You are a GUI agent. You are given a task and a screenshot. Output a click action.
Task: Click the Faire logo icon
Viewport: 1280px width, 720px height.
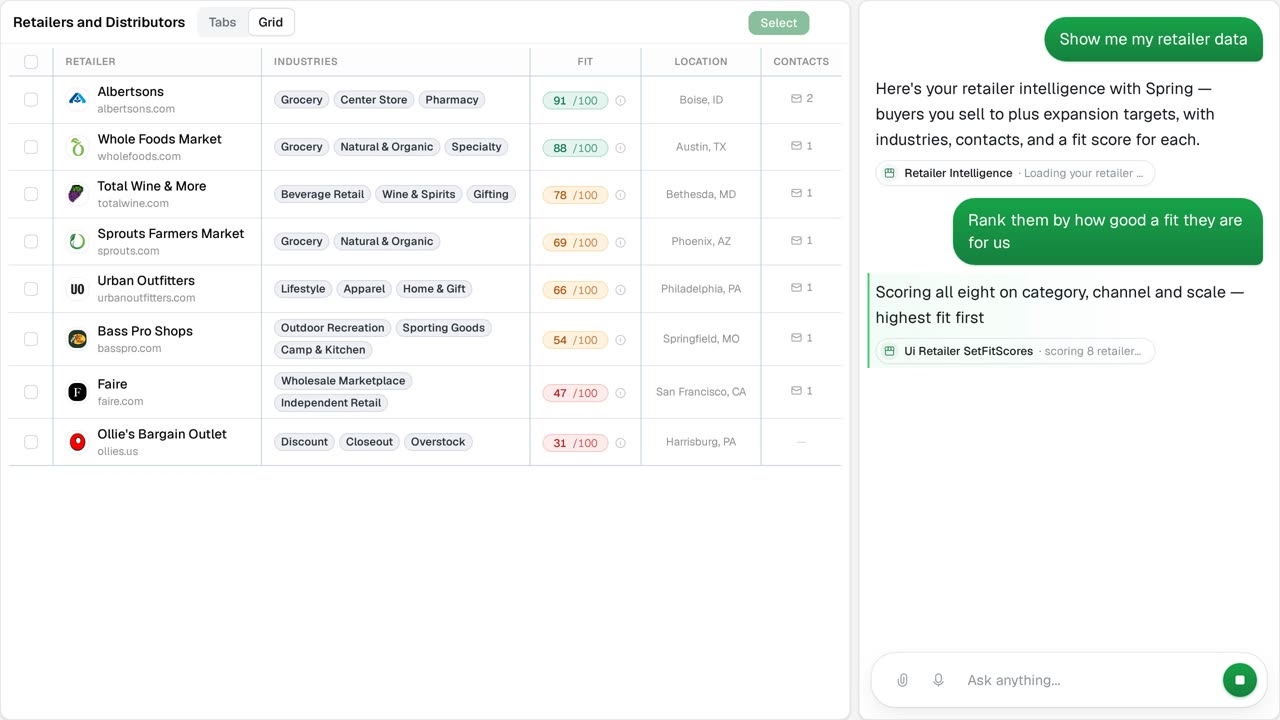[x=77, y=392]
